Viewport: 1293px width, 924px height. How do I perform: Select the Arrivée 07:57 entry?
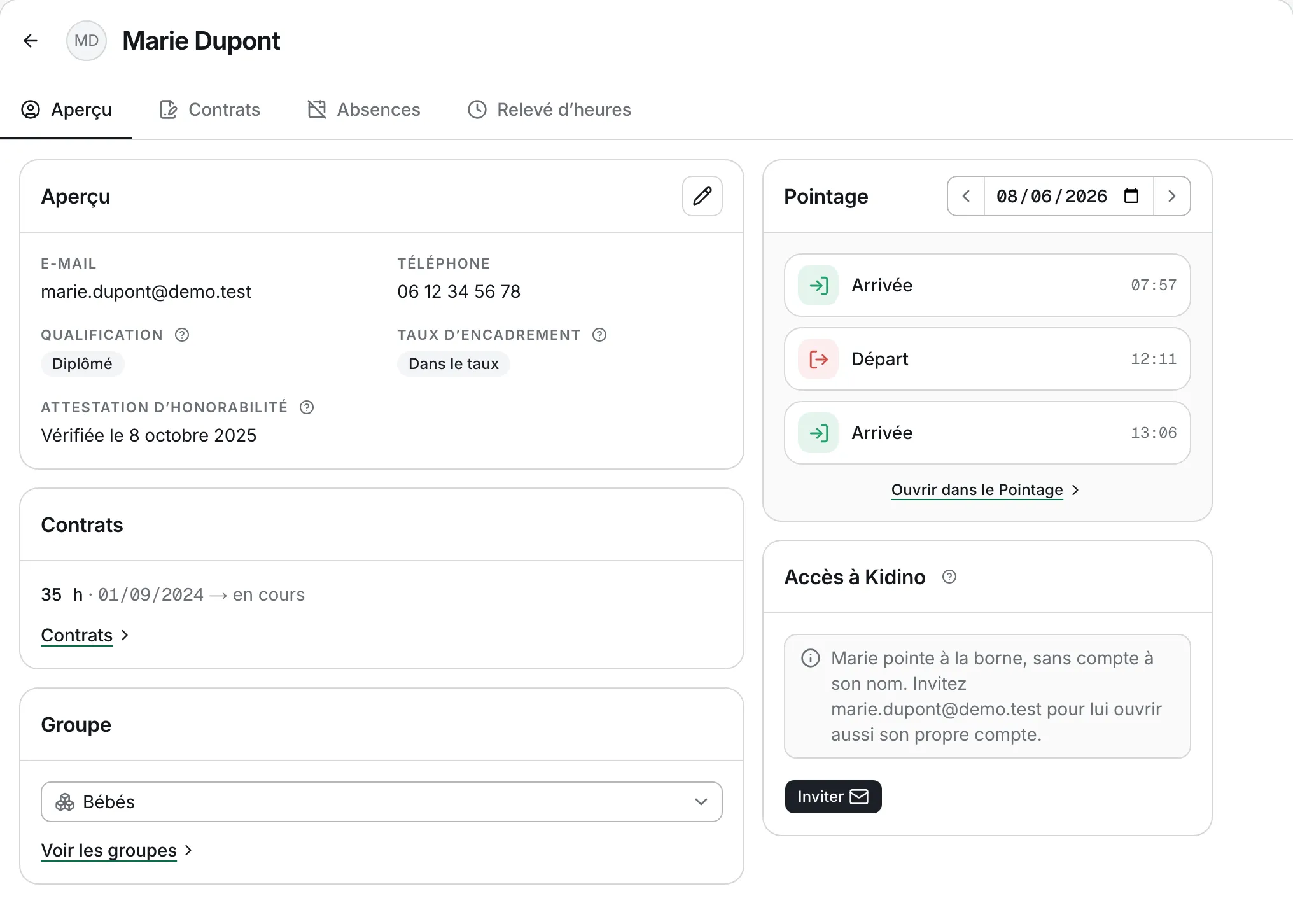pyautogui.click(x=988, y=285)
